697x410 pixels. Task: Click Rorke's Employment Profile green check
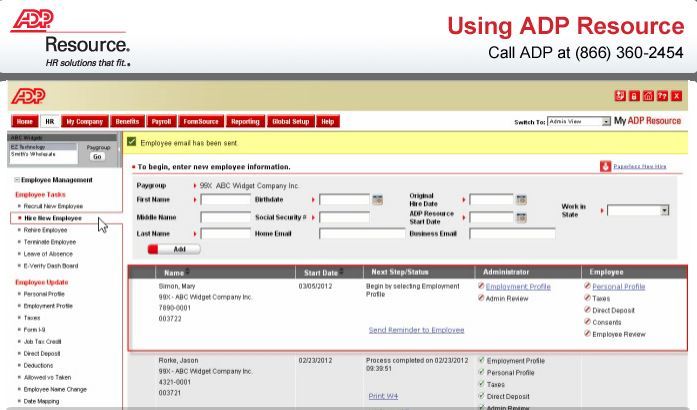pyautogui.click(x=481, y=360)
